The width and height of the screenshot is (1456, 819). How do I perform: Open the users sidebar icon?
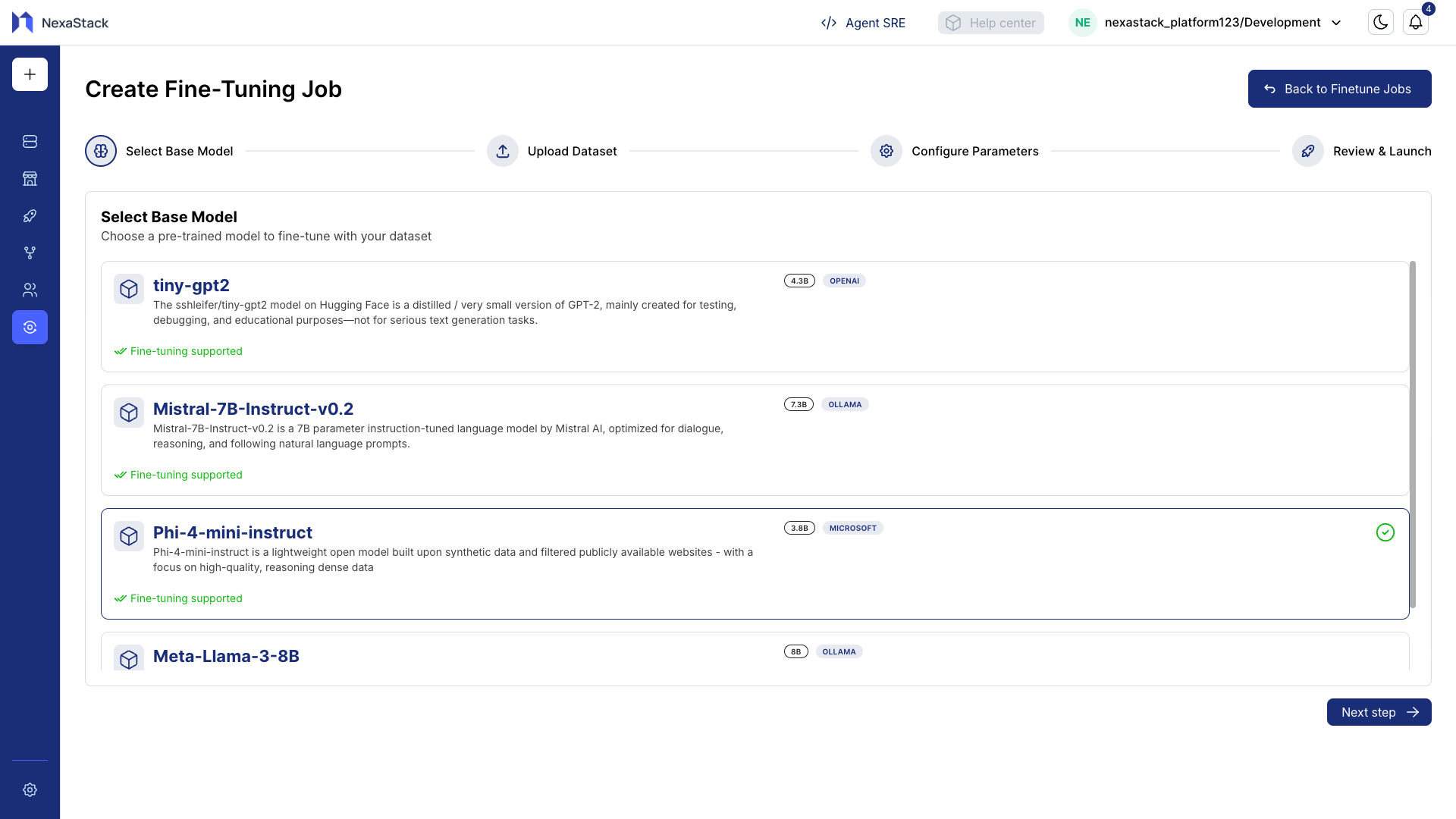click(x=30, y=290)
